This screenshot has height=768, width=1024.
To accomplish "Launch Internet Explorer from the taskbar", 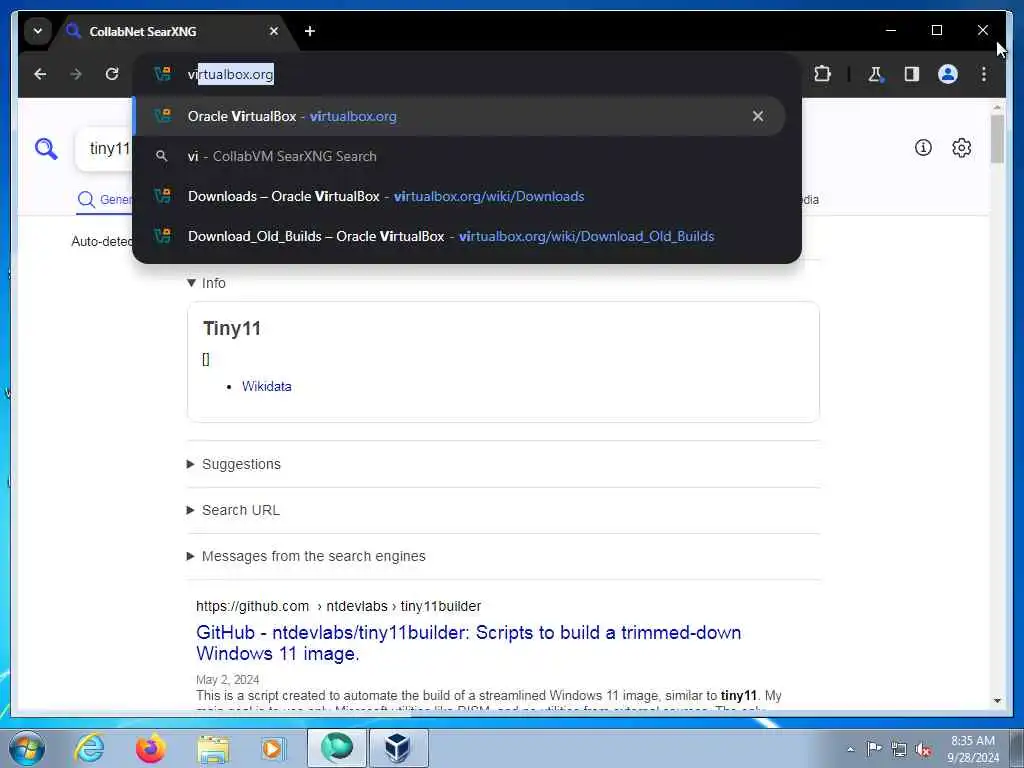I will 89,748.
